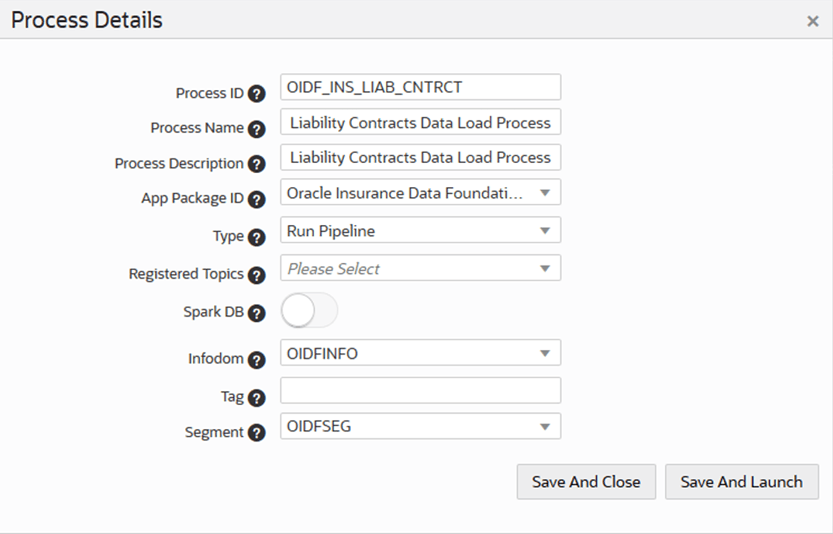
Task: Close the Process Details dialog
Action: 812,21
